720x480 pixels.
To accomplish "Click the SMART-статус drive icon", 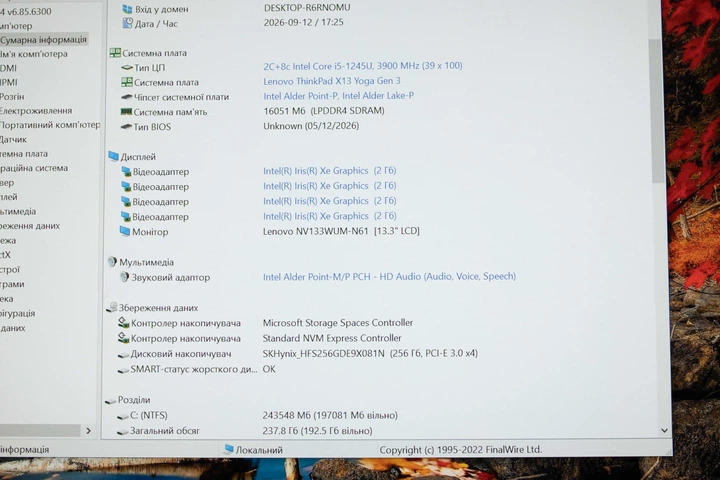I will (123, 370).
